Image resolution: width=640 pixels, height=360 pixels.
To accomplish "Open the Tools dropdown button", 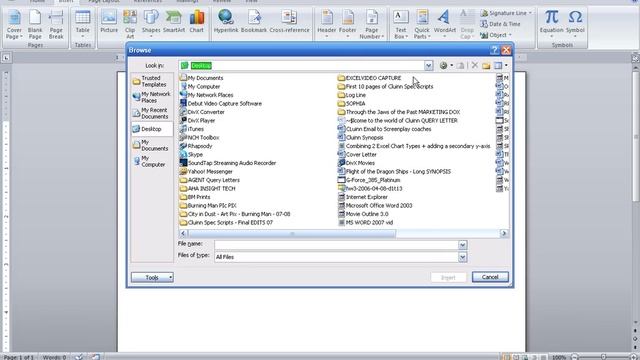I will coord(152,278).
